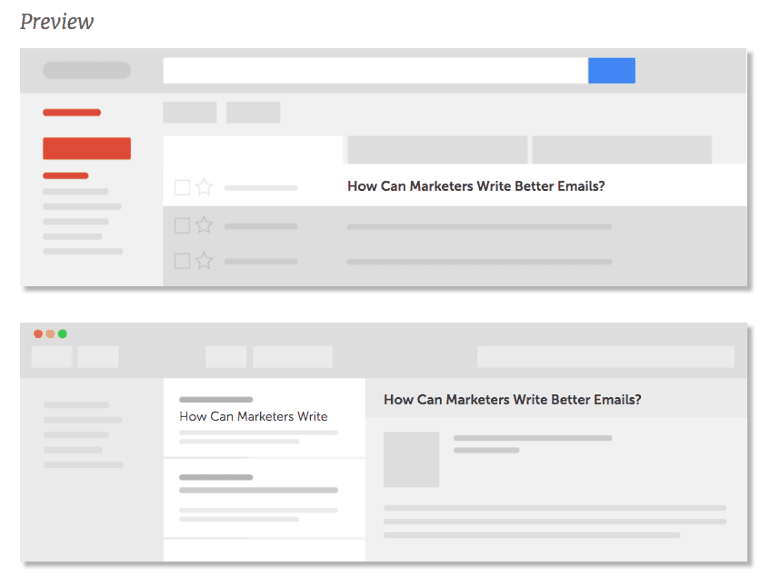Focus the webmail search input field

point(376,70)
